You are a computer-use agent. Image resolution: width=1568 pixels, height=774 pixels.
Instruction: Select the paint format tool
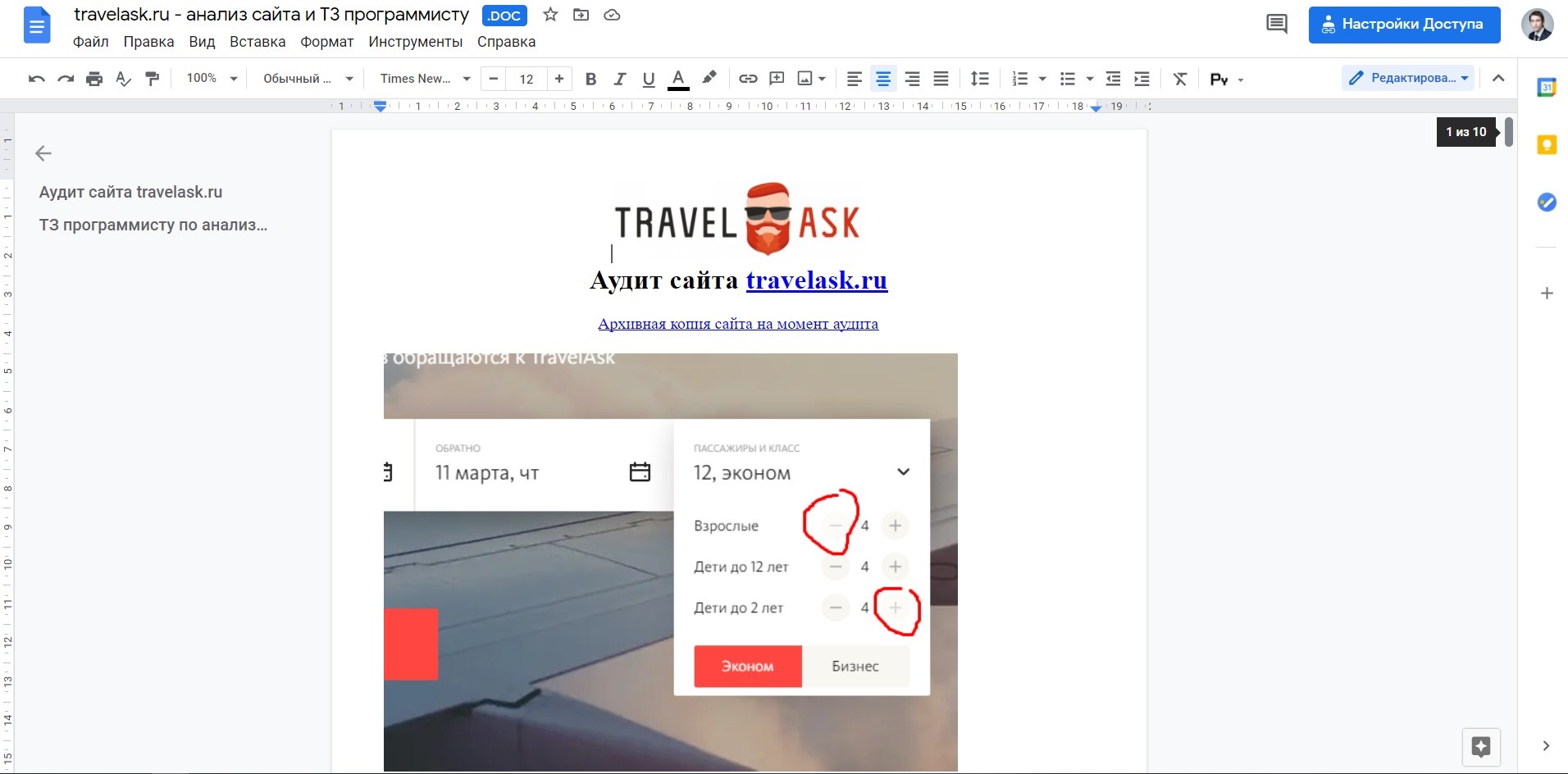(153, 79)
